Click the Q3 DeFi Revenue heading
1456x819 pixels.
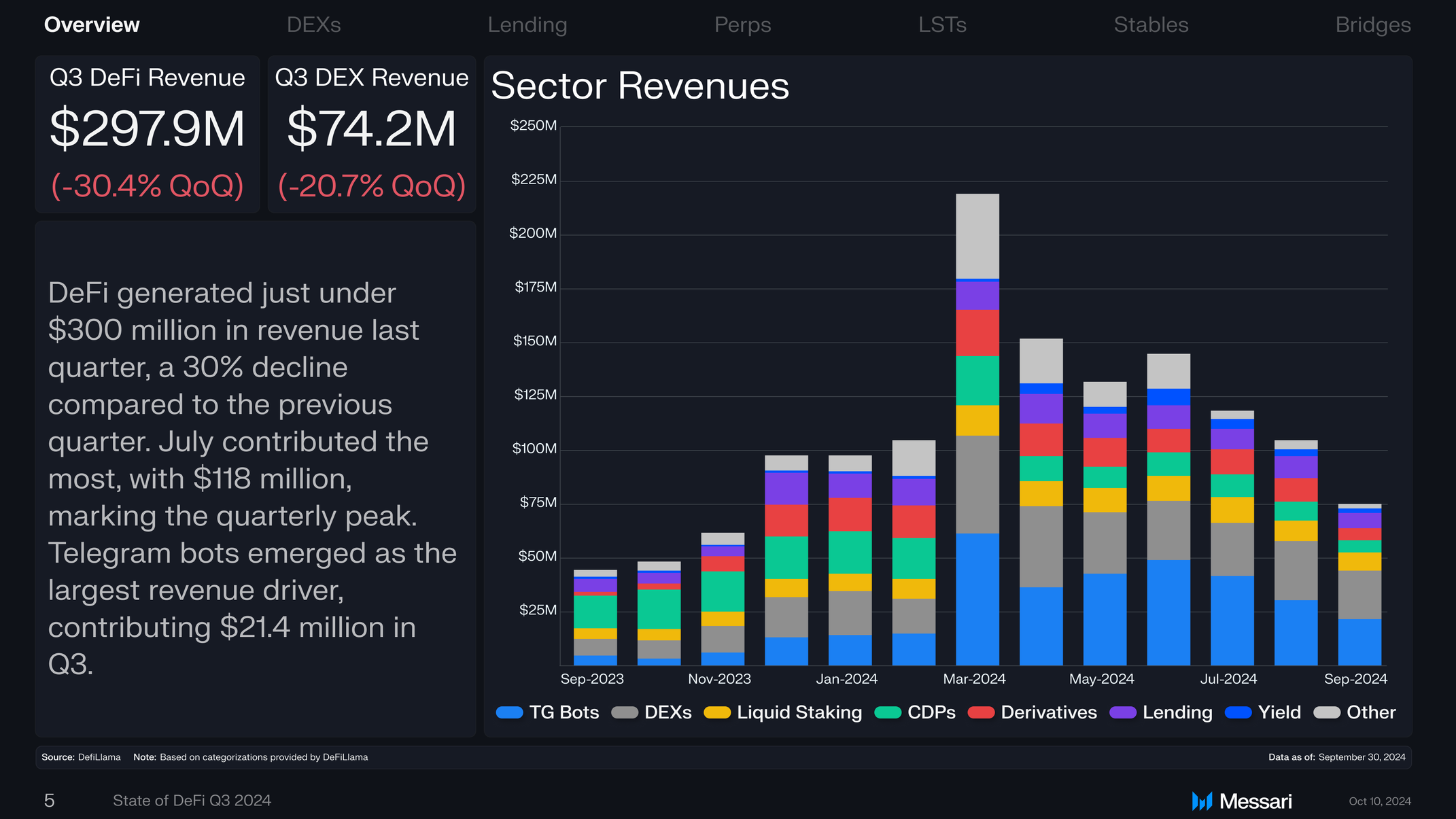(148, 78)
